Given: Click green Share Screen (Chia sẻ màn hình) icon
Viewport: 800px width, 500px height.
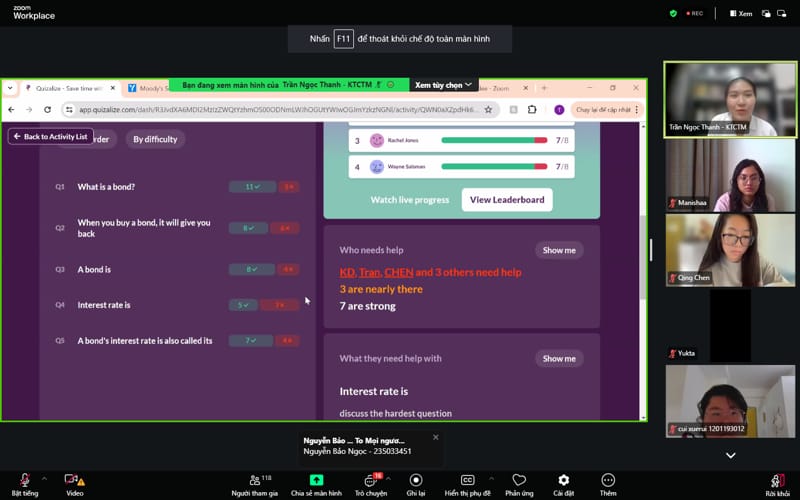Looking at the screenshot, I should 316,481.
